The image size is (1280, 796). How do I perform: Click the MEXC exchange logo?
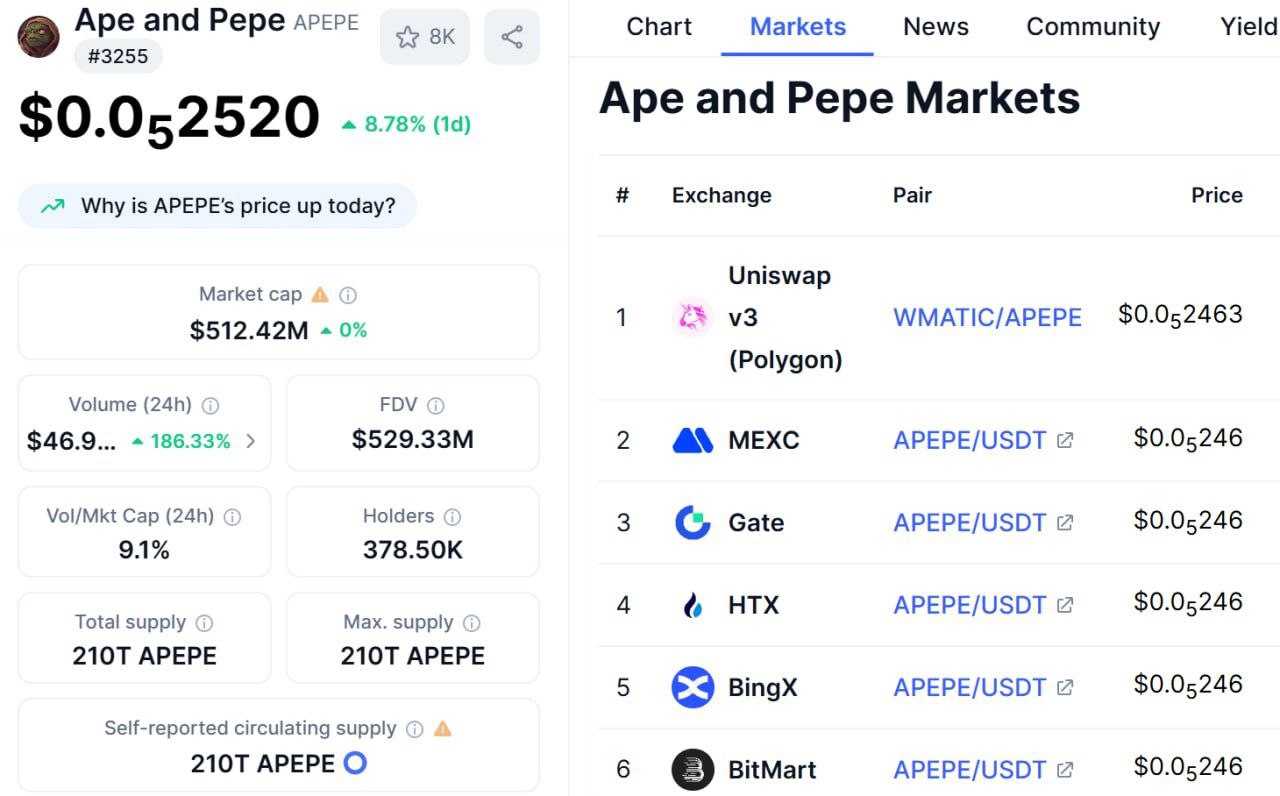pyautogui.click(x=692, y=440)
